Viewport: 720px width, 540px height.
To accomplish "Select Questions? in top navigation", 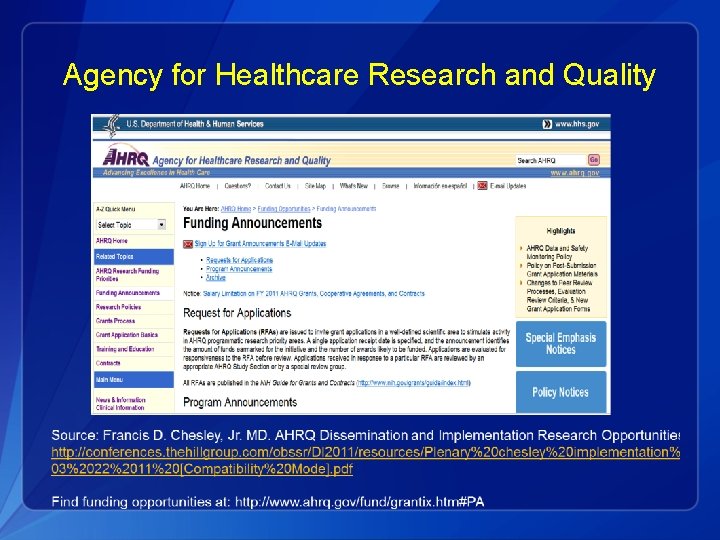I will pyautogui.click(x=237, y=186).
